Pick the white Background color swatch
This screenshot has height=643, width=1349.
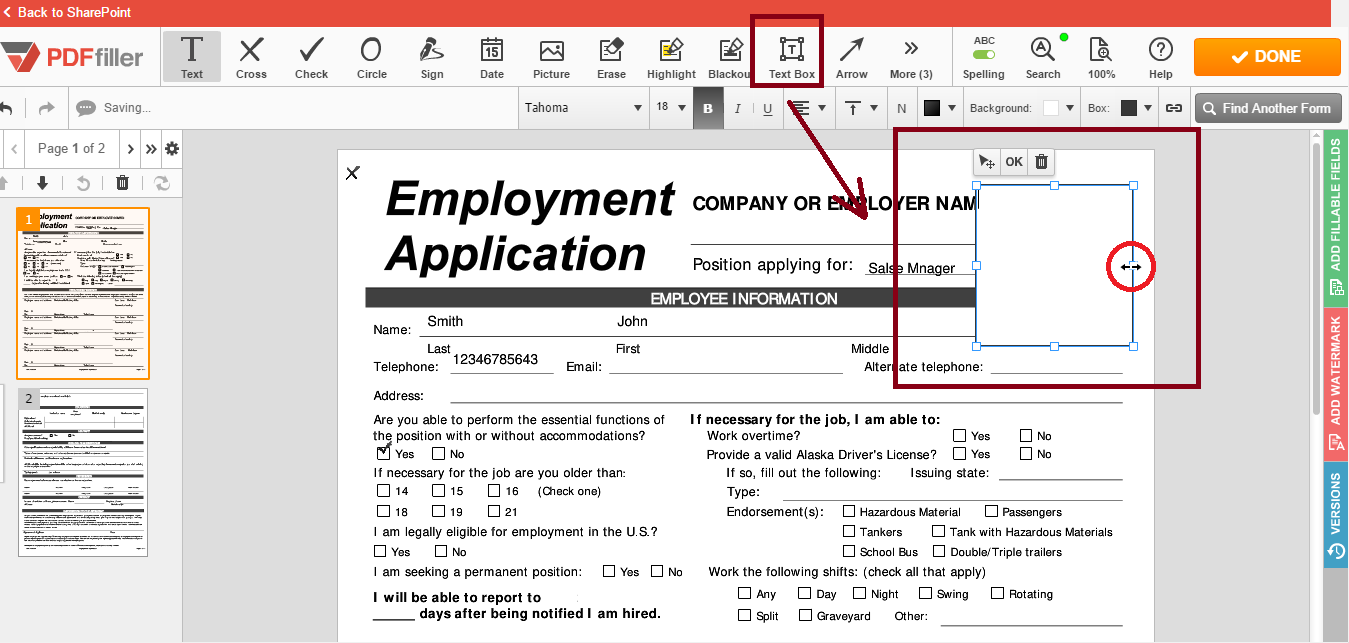[x=1050, y=108]
